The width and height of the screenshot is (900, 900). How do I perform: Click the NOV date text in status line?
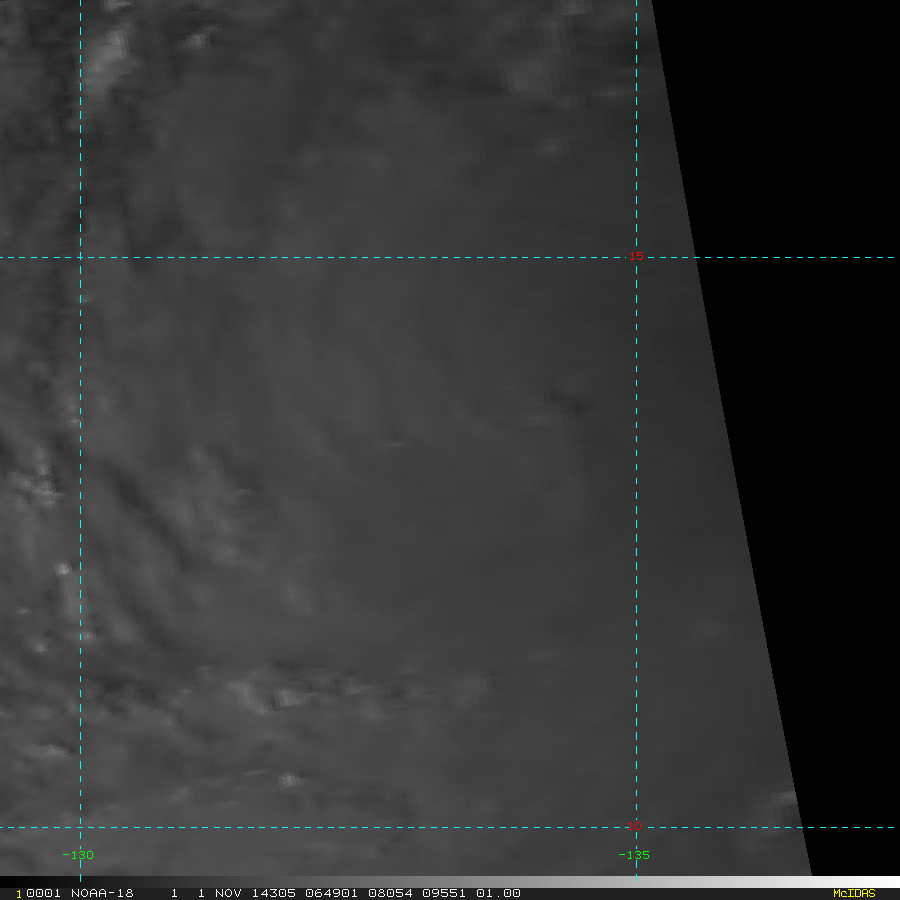pyautogui.click(x=228, y=893)
